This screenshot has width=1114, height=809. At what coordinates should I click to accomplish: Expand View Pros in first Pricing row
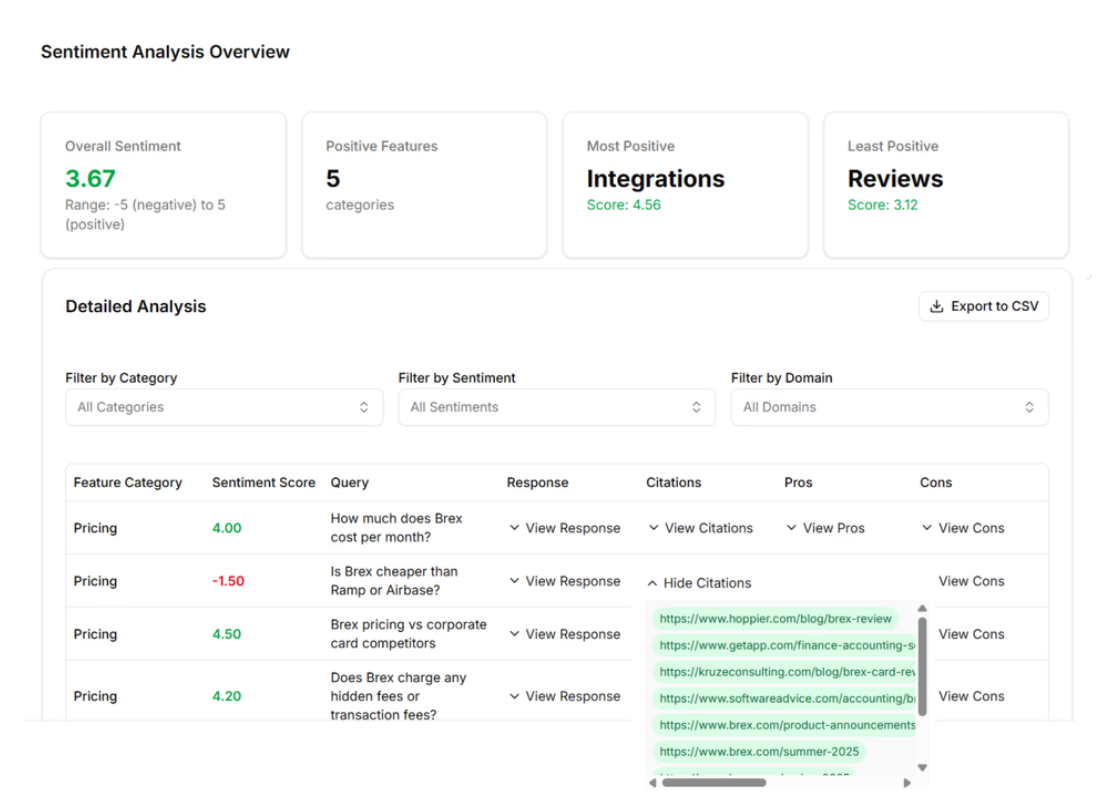click(x=825, y=528)
